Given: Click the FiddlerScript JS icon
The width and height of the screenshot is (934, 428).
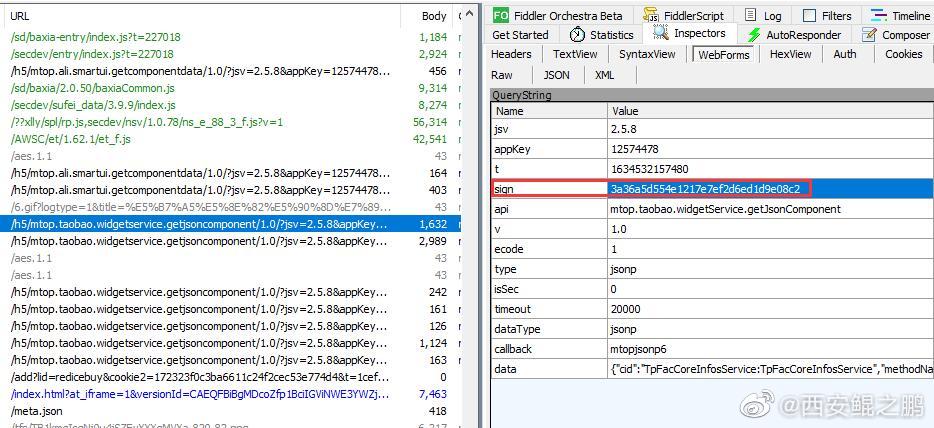Looking at the screenshot, I should (x=651, y=15).
